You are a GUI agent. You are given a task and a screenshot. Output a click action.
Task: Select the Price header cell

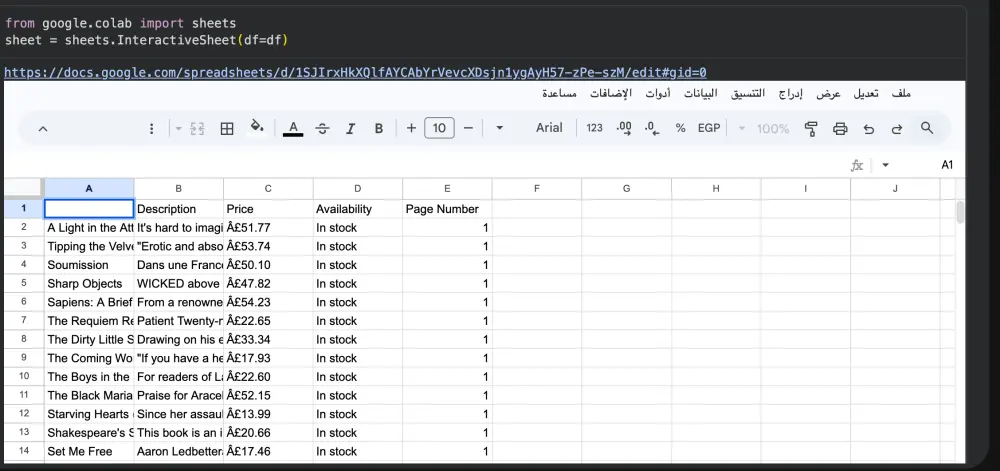click(x=268, y=209)
